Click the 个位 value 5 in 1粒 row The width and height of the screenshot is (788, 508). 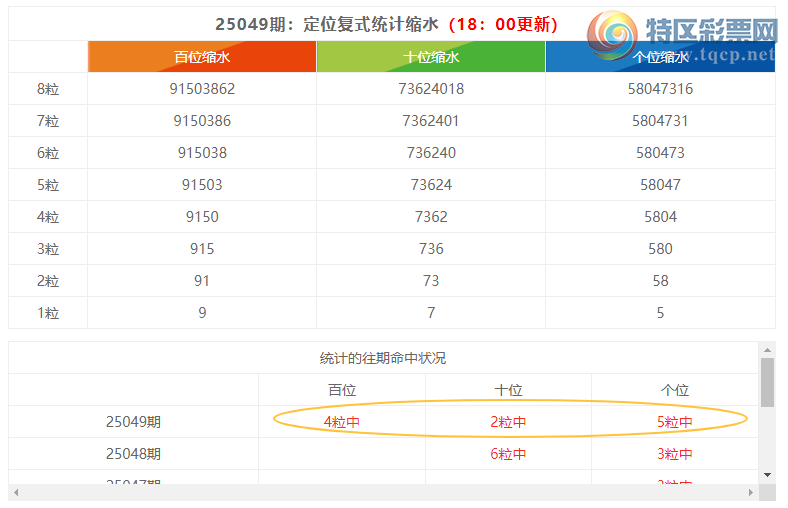(x=660, y=313)
